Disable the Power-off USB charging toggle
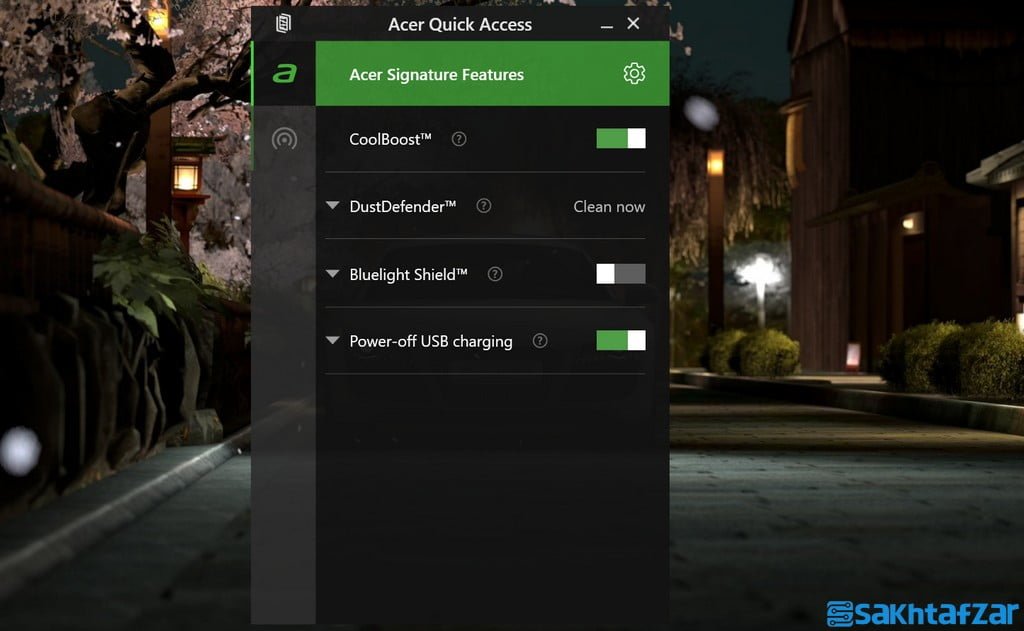Image resolution: width=1024 pixels, height=631 pixels. (620, 340)
